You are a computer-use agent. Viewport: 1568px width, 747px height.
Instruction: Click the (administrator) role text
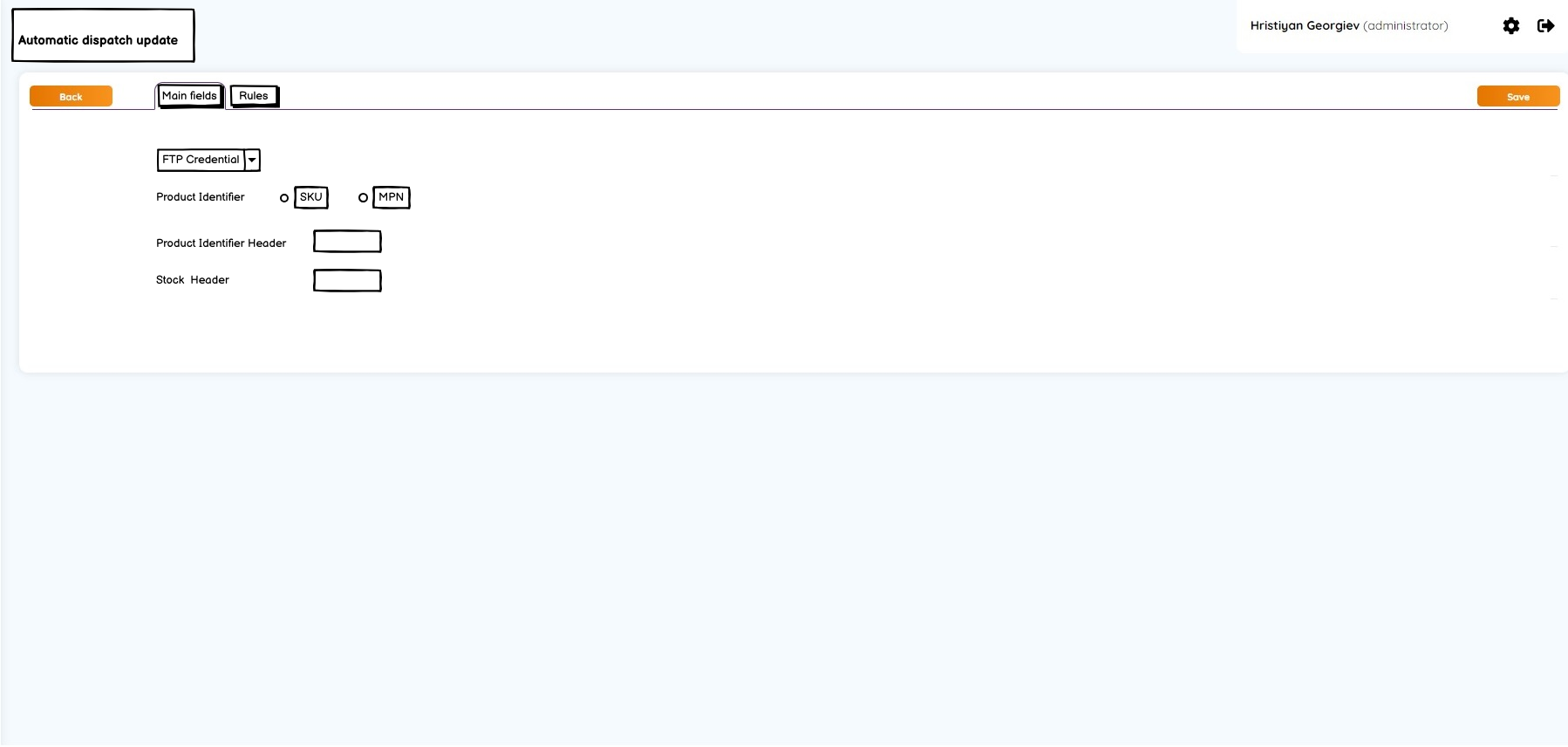(x=1406, y=26)
